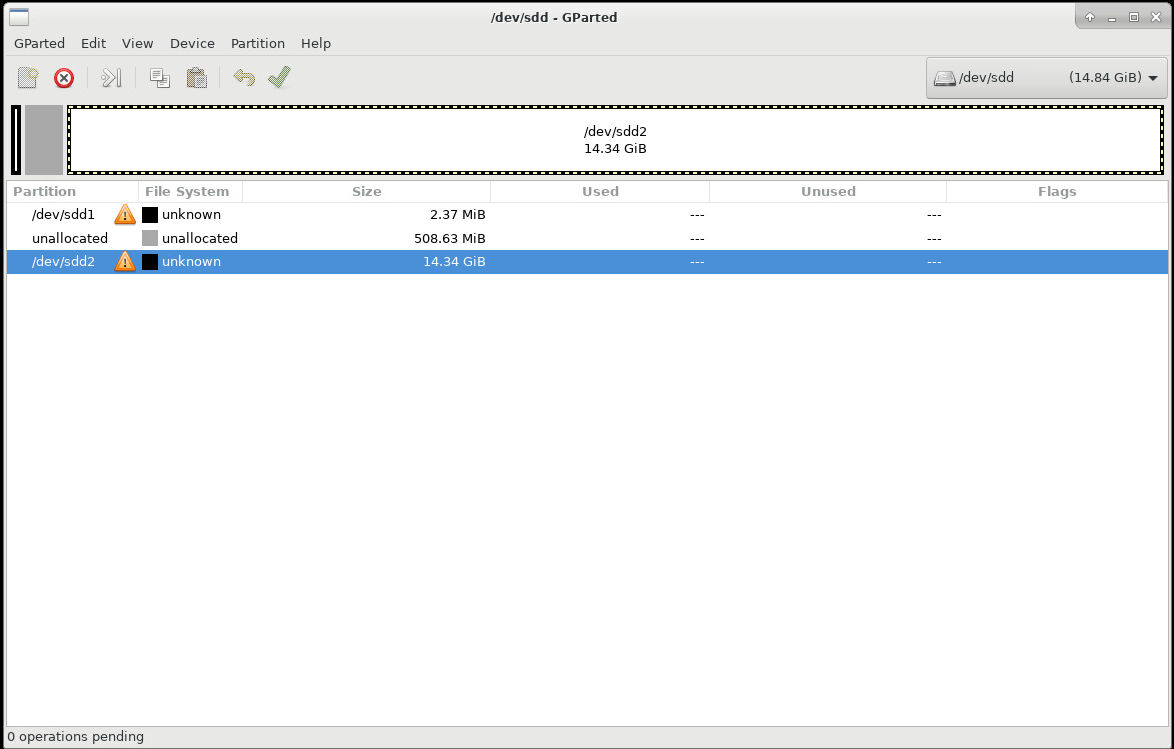Open the Help menu
This screenshot has width=1174, height=749.
pyautogui.click(x=316, y=43)
